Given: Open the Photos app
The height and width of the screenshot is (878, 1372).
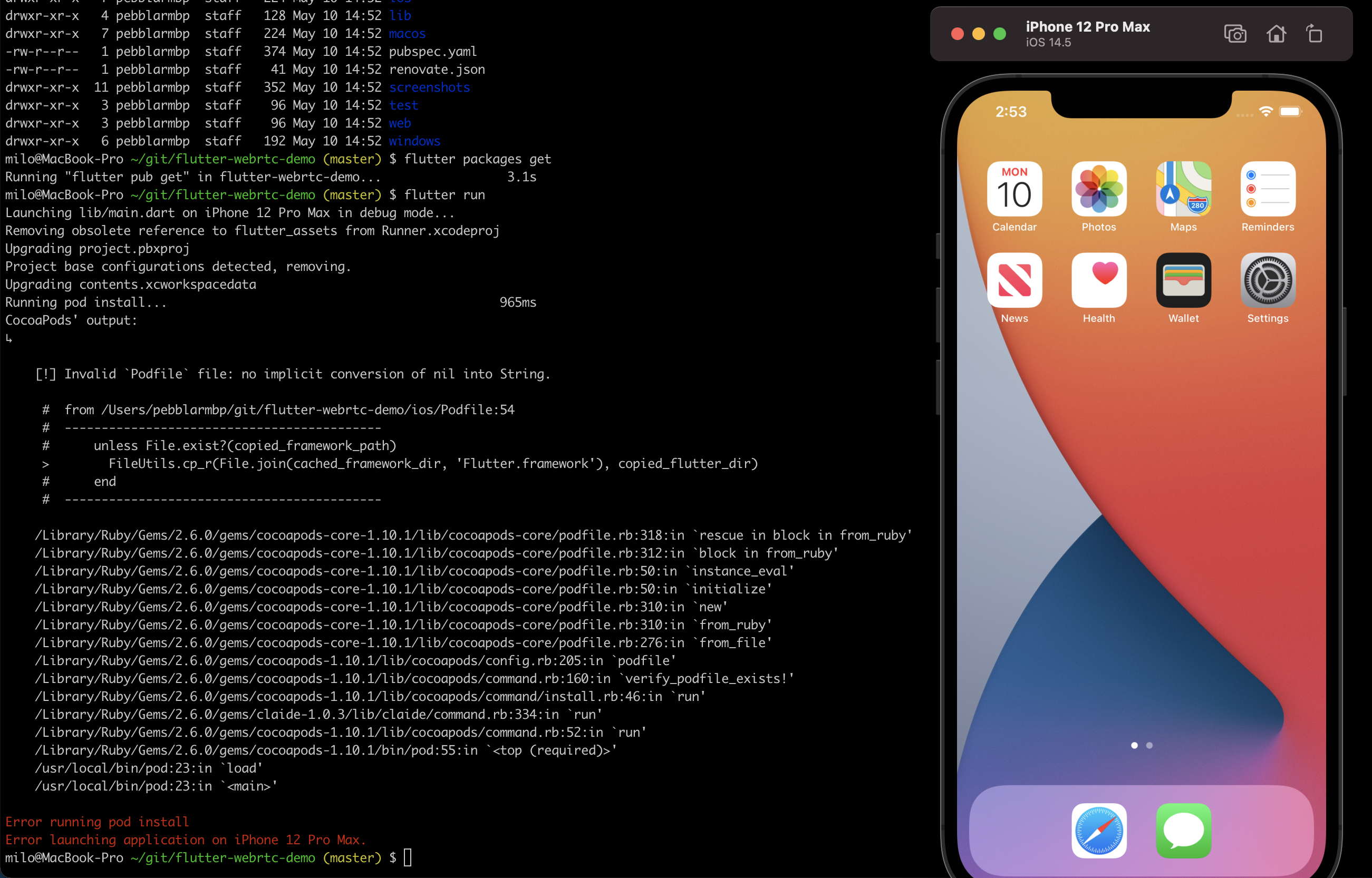Looking at the screenshot, I should [1098, 189].
